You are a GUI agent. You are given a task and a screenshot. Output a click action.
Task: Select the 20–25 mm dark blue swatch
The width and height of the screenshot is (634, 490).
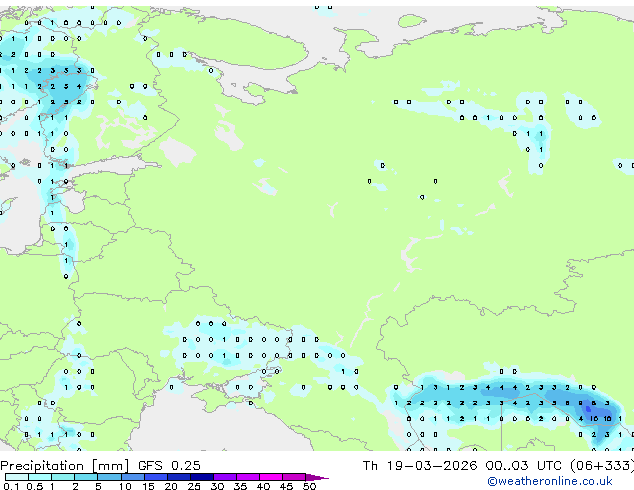[x=178, y=477]
